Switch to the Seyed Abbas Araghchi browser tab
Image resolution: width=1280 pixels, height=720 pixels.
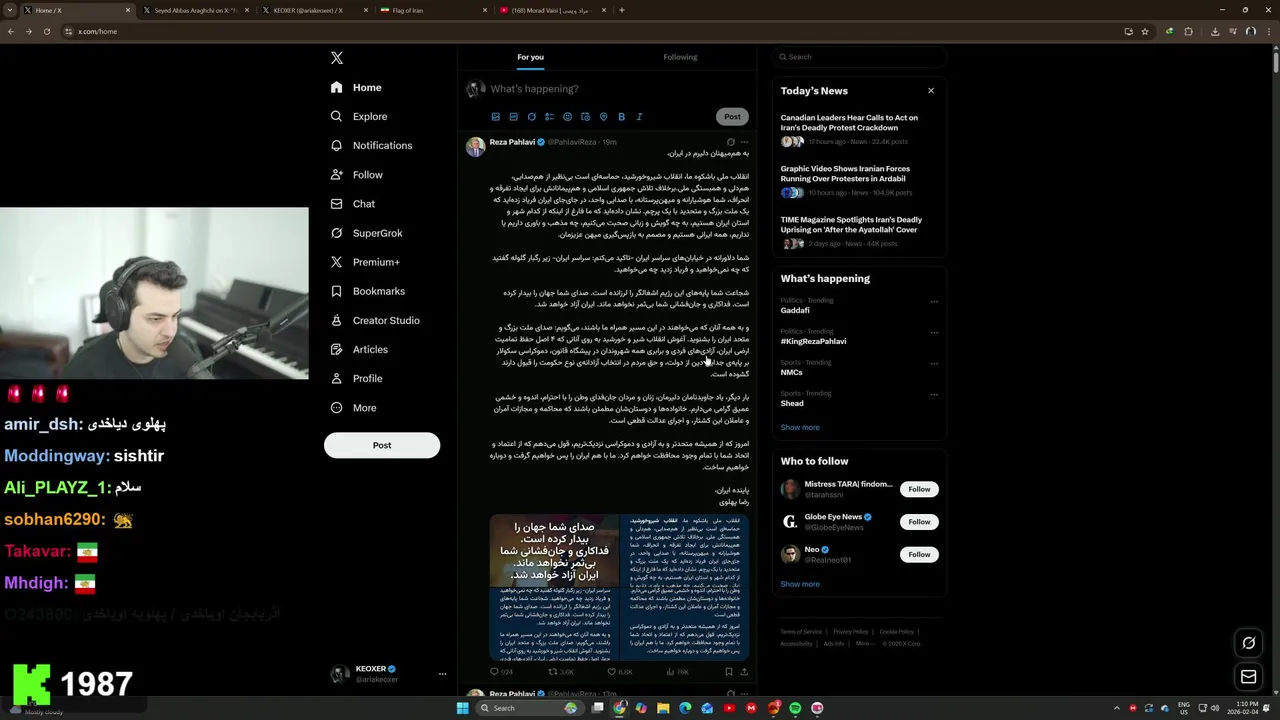tap(194, 10)
